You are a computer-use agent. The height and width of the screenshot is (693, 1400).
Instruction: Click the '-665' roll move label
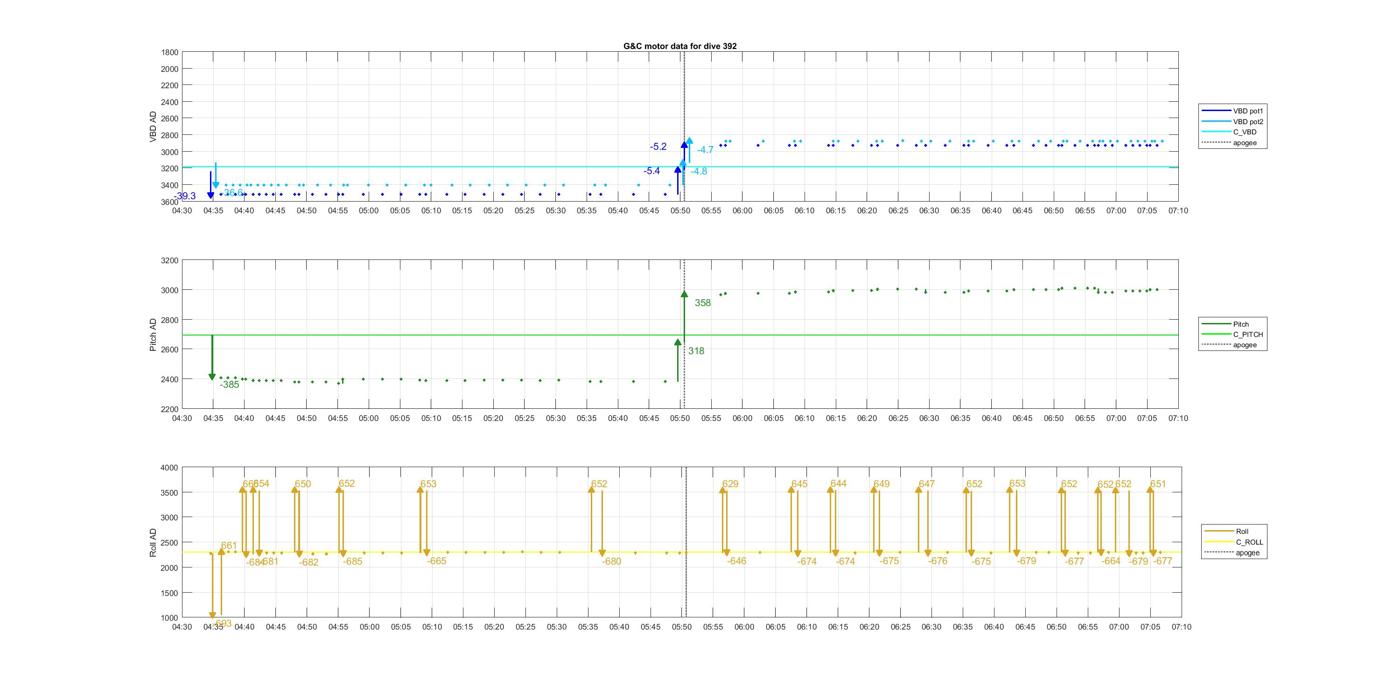(x=437, y=561)
